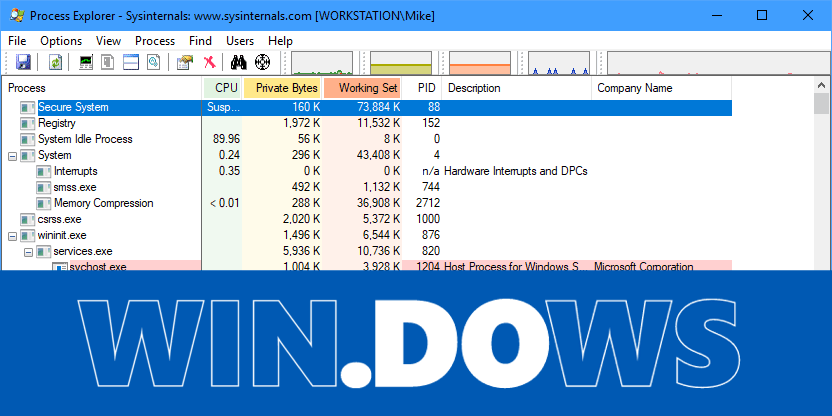832x416 pixels.
Task: Open the process Properties icon
Action: (x=185, y=63)
